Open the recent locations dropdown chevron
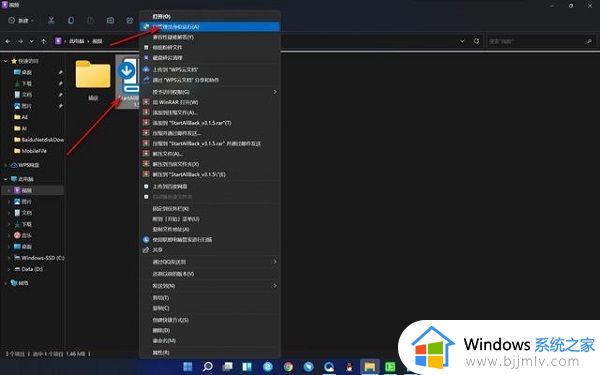 pos(32,41)
